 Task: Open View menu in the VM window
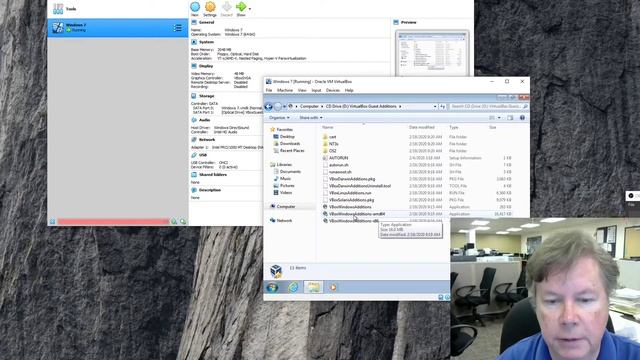click(302, 90)
